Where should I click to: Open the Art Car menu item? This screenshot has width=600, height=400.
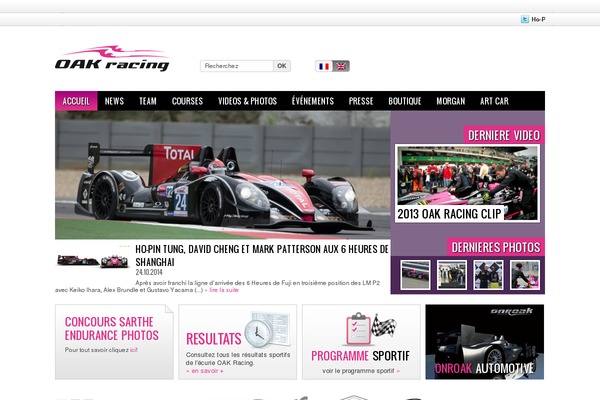pyautogui.click(x=494, y=101)
